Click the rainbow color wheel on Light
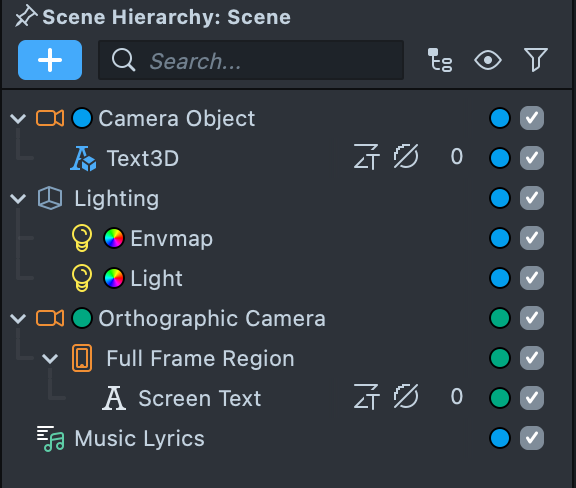Screen dimensions: 576x488 coord(114,278)
